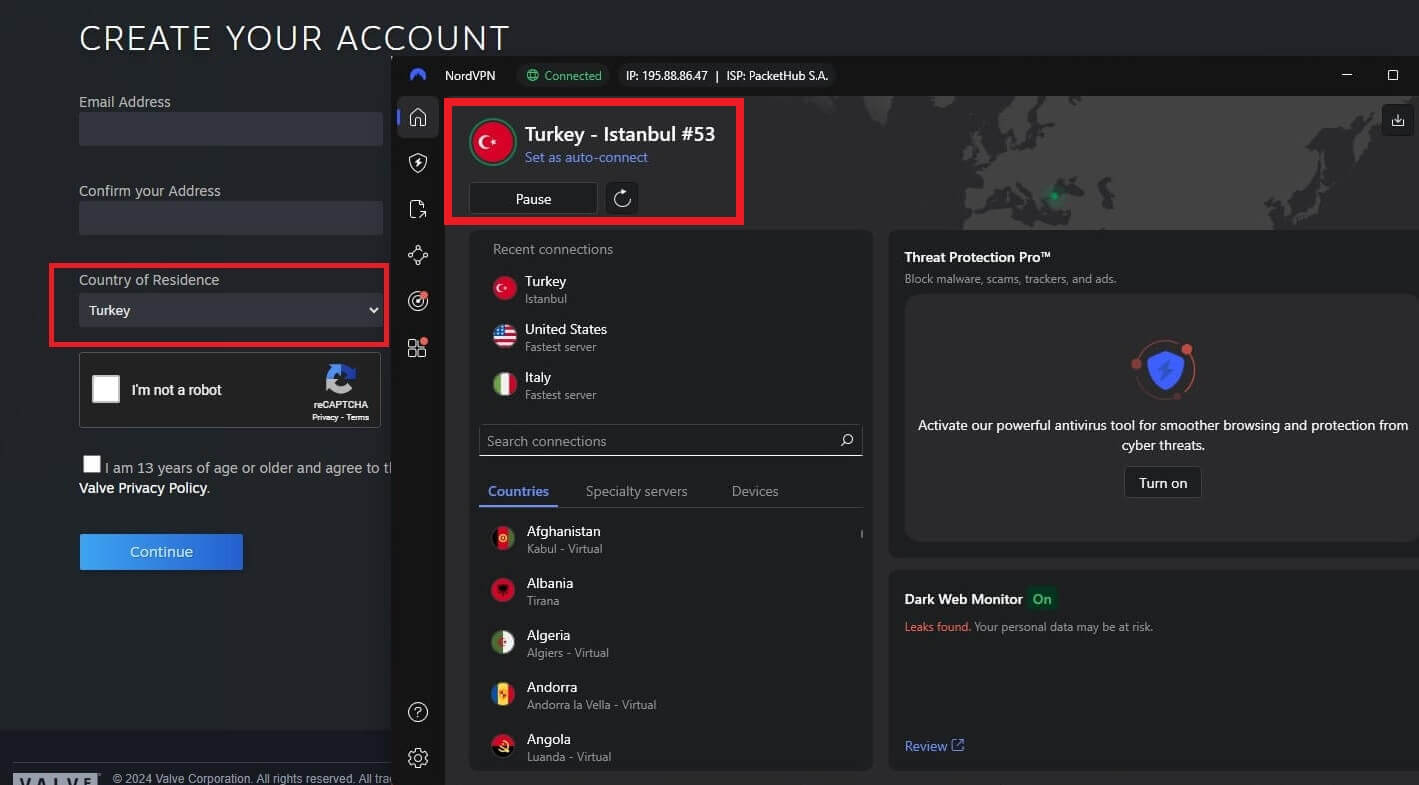Open the file sharing sidebar icon
This screenshot has width=1419, height=785.
click(x=417, y=209)
